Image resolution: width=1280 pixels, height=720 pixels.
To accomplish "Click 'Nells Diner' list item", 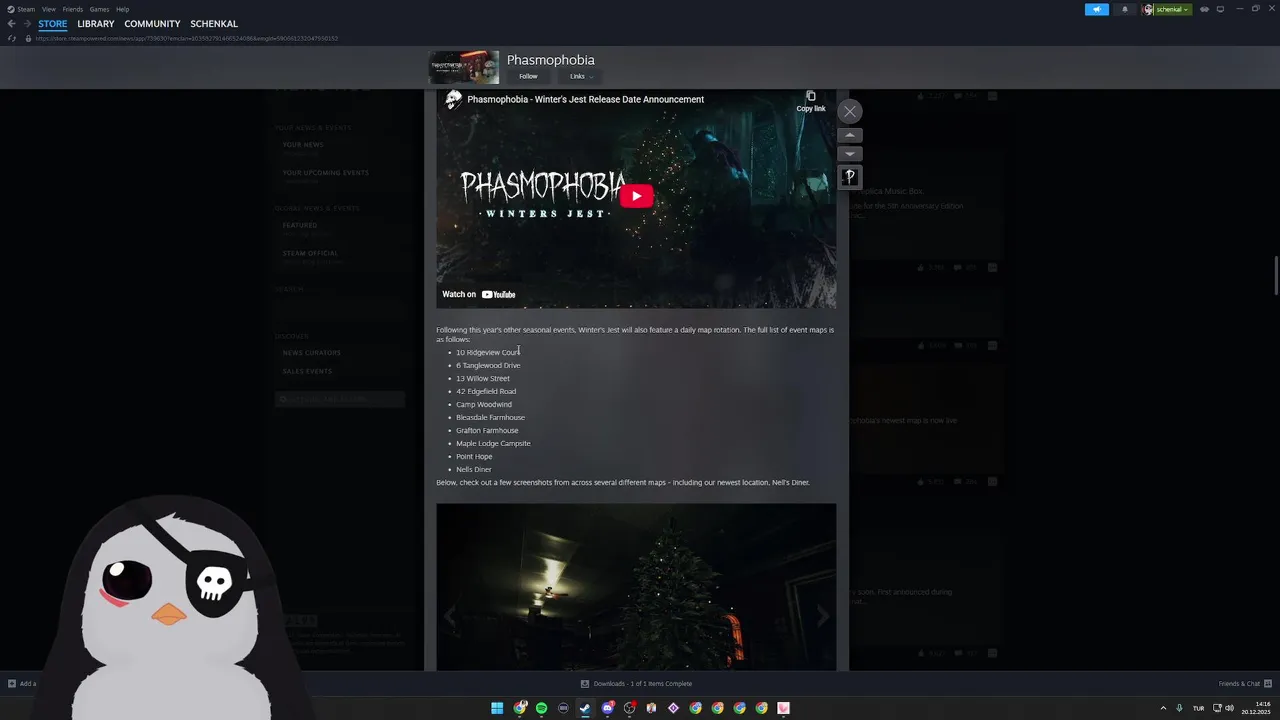I will tap(474, 469).
